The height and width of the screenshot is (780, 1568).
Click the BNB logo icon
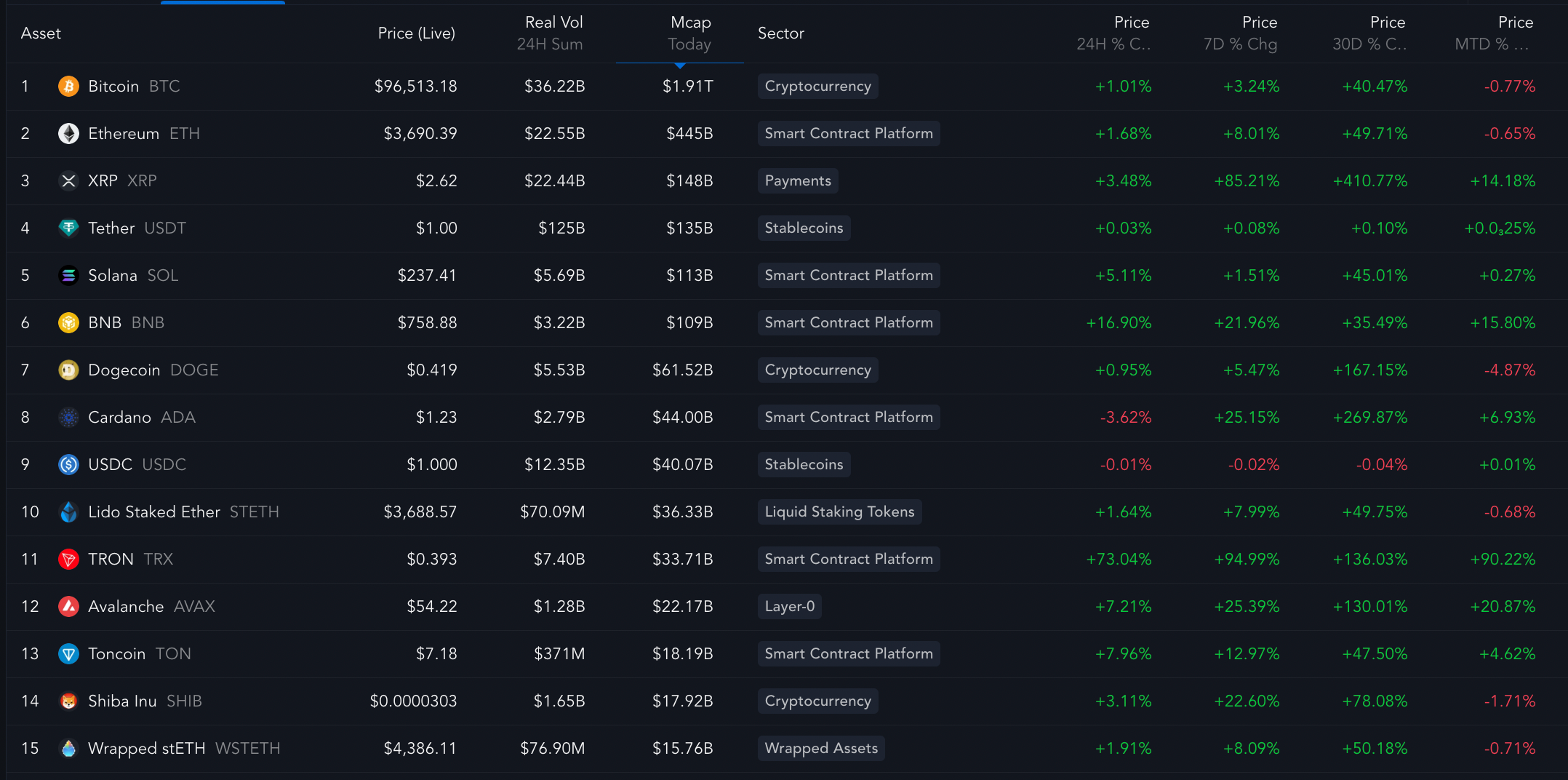[x=68, y=323]
